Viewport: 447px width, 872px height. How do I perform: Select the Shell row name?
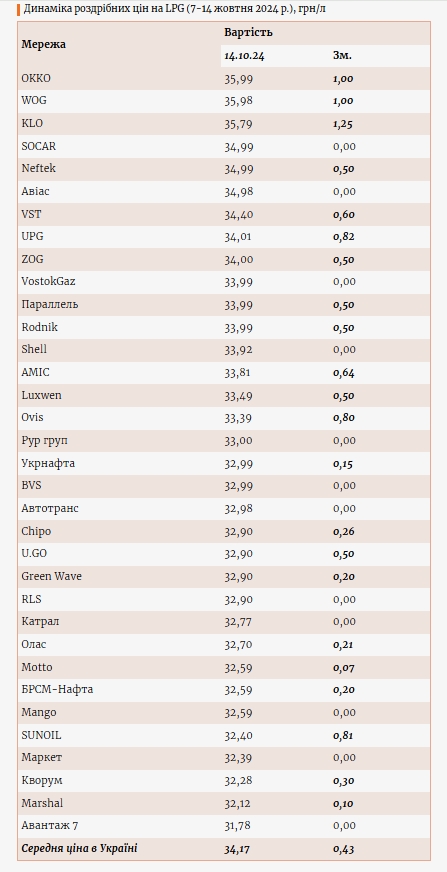tap(34, 349)
